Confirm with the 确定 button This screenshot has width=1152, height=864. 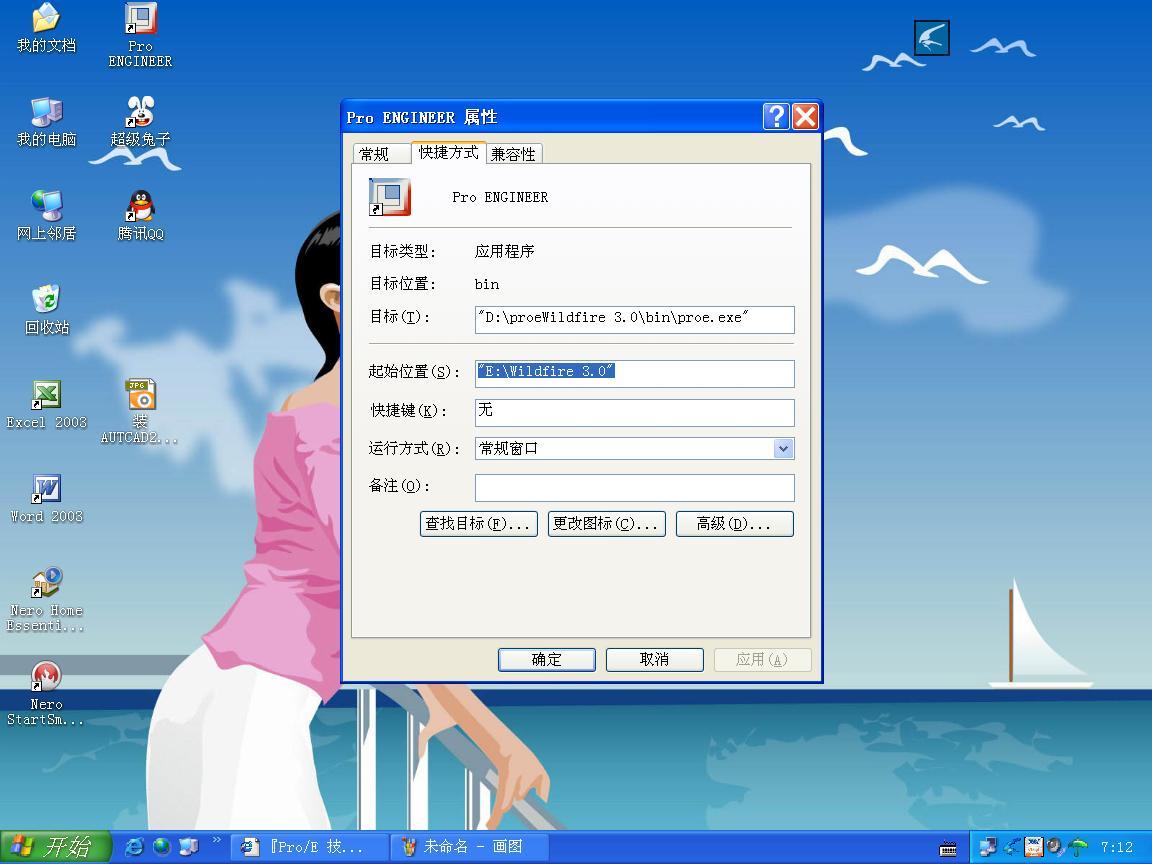[547, 660]
